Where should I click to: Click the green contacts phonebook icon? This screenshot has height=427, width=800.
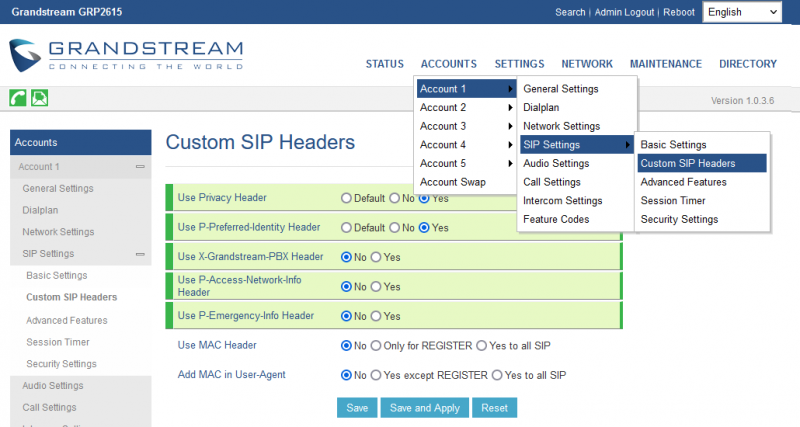(x=39, y=97)
